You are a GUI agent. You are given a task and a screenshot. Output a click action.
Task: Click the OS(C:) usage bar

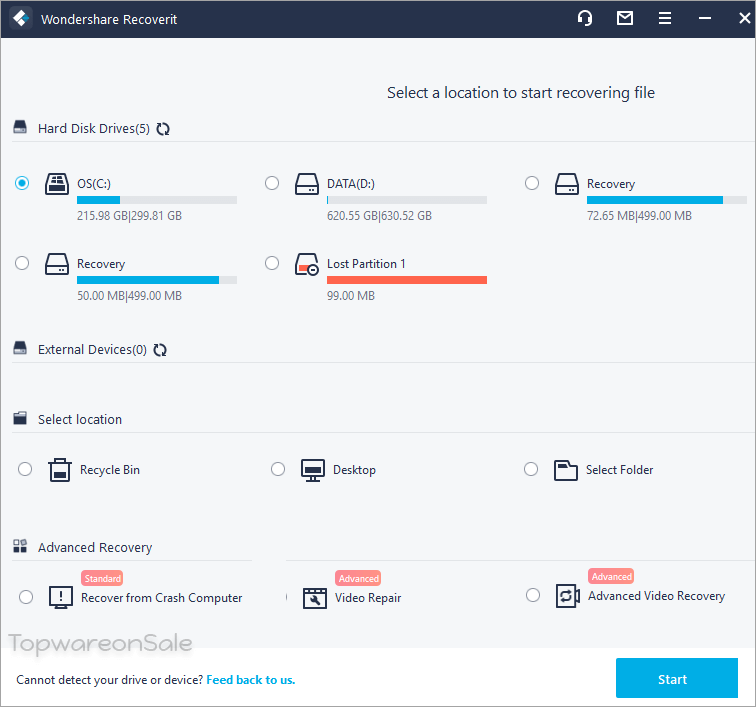coord(157,200)
